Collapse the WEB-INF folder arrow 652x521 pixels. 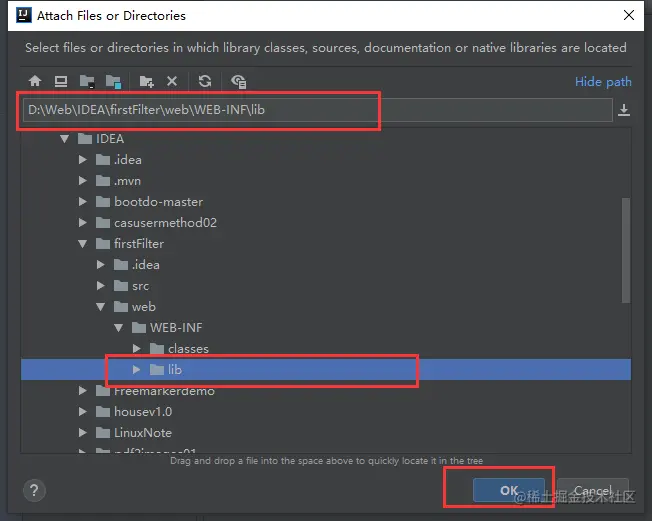pyautogui.click(x=119, y=328)
